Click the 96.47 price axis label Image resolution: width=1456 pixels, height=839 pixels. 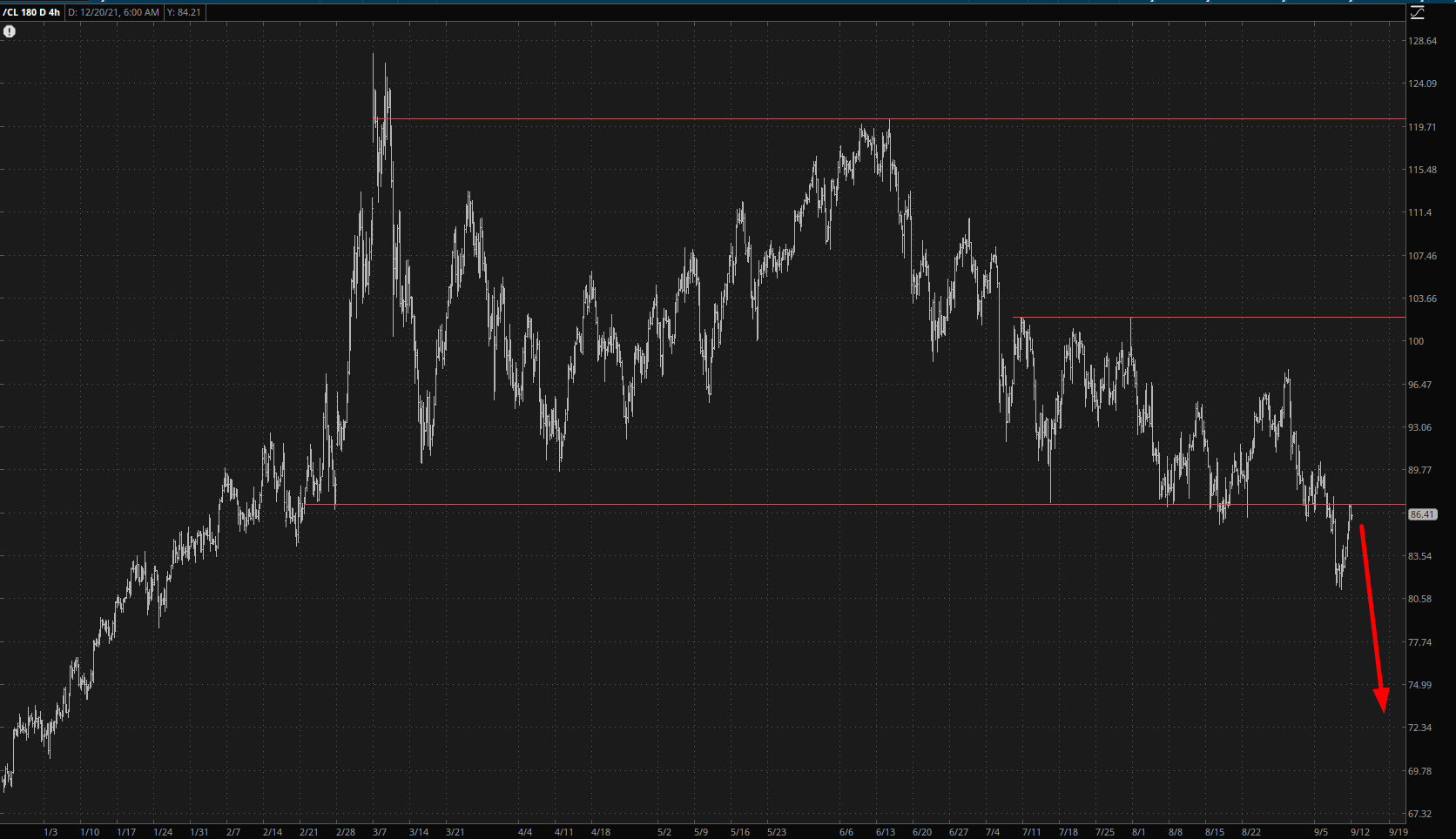pos(1419,385)
